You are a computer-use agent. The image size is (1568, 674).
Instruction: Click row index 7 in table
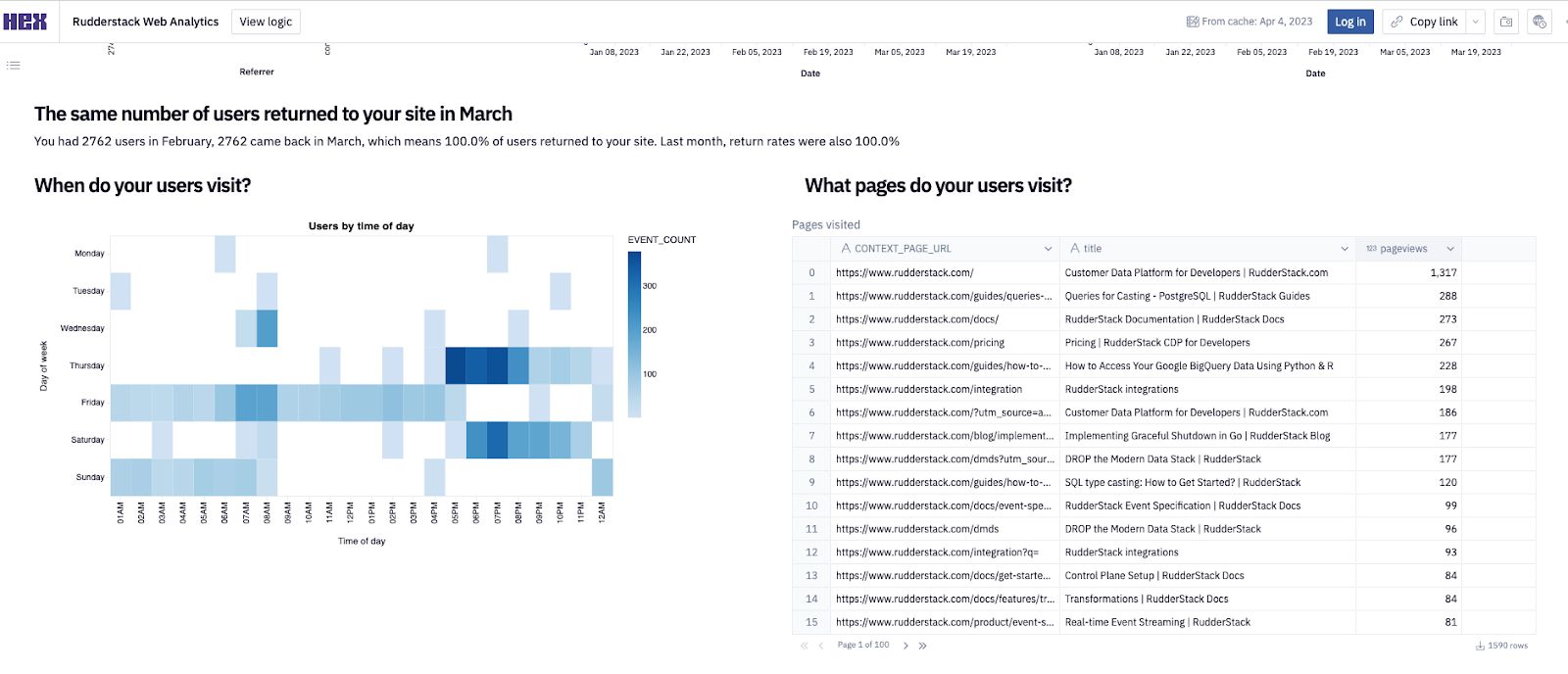tap(811, 436)
